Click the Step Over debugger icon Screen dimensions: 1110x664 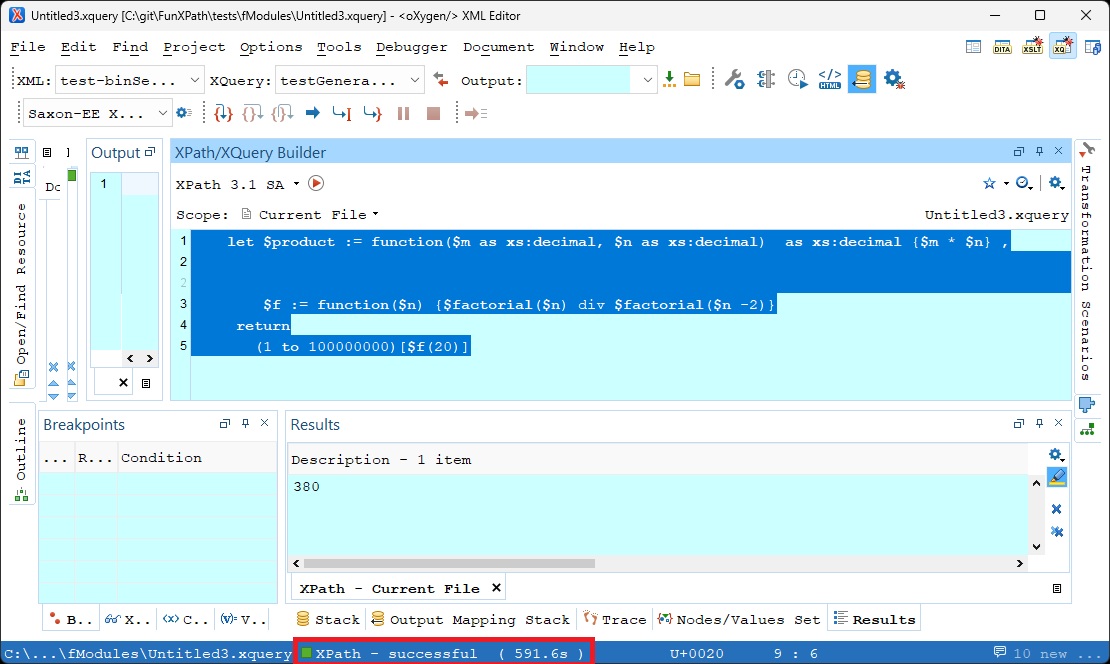[x=252, y=113]
